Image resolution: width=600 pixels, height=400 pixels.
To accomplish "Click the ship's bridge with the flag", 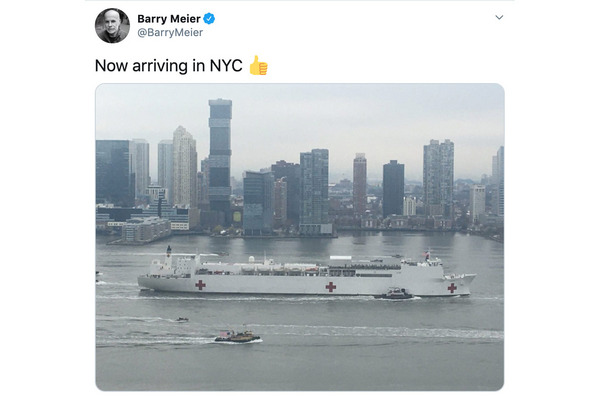I will click(429, 260).
